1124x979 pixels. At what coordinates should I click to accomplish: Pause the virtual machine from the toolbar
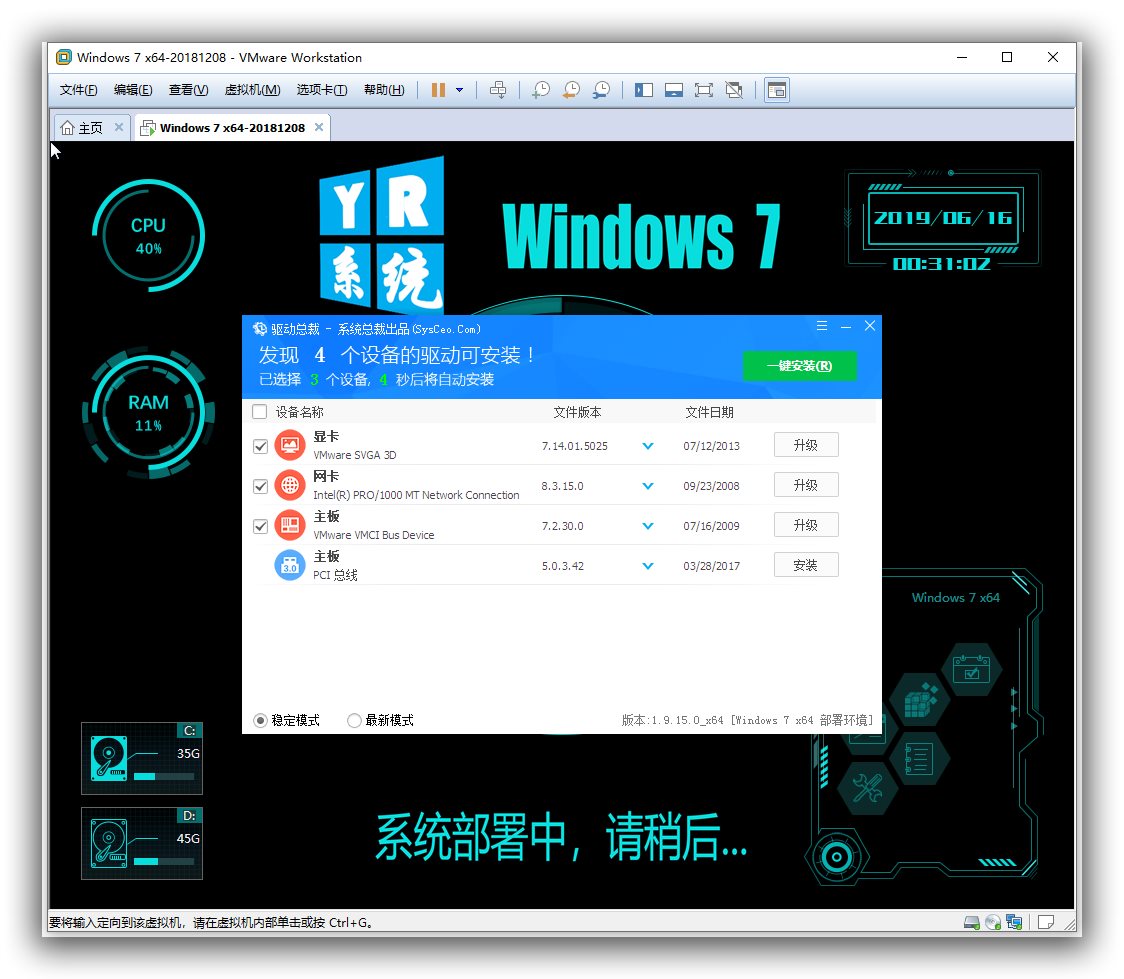(x=438, y=90)
